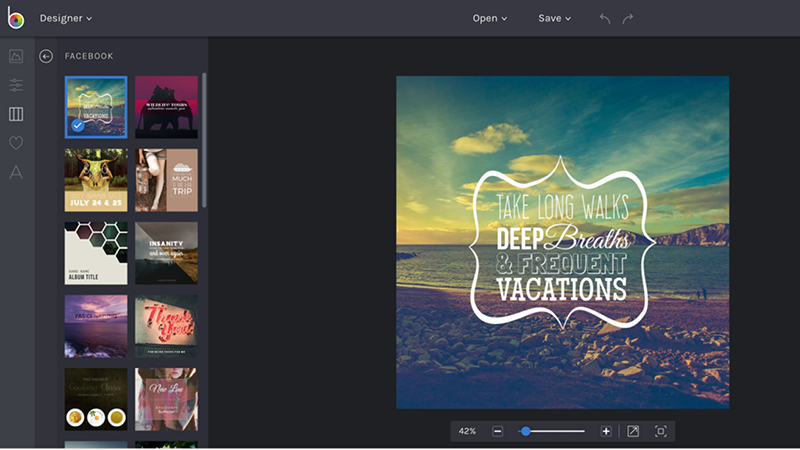Screen dimensions: 800x450
Task: Click the resize canvas icon
Action: (x=633, y=432)
